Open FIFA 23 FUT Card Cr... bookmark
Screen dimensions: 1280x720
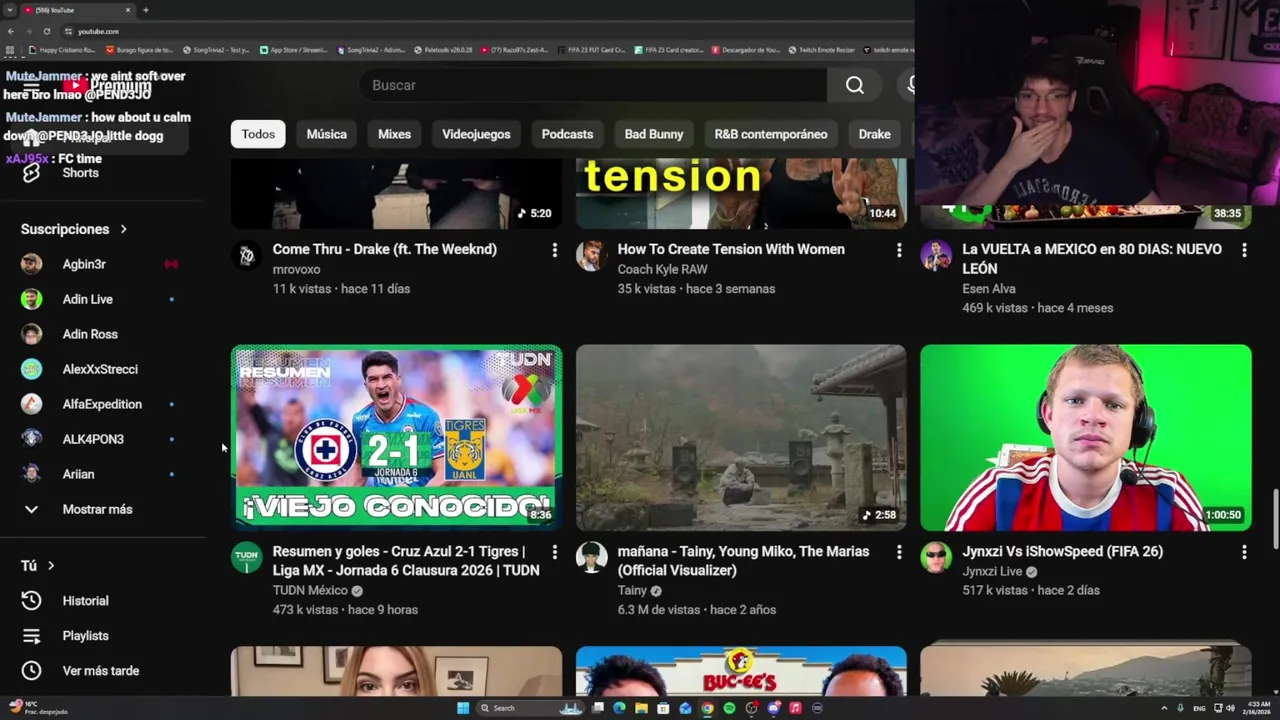click(x=592, y=50)
